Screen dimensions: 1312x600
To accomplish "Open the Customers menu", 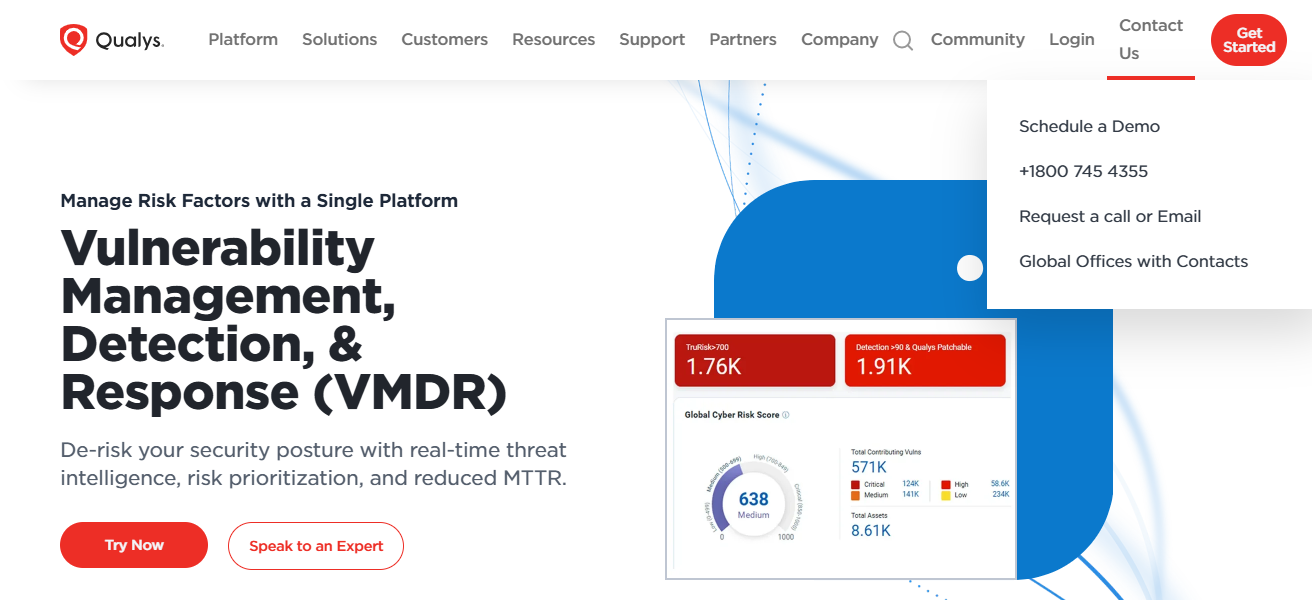I will click(445, 40).
